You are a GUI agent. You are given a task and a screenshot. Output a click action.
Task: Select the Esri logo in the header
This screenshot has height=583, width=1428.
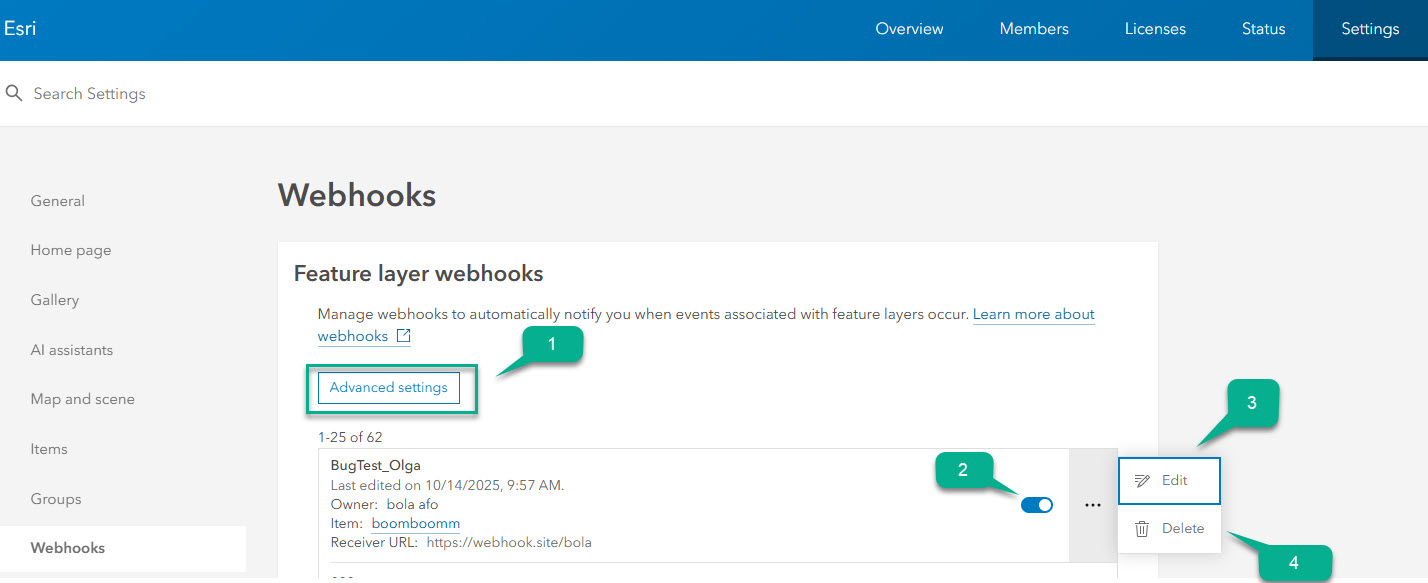20,28
